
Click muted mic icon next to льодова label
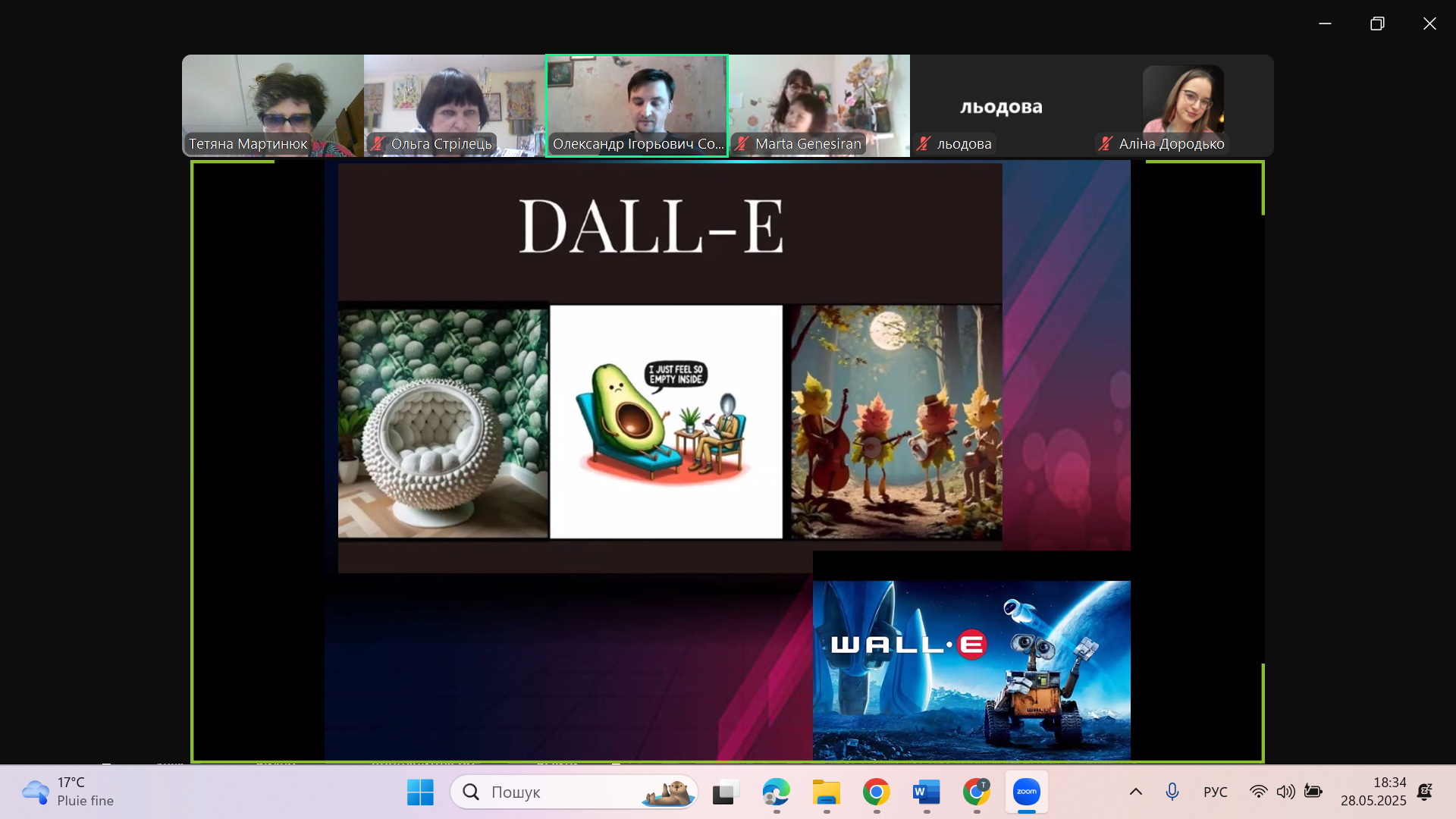pos(924,143)
